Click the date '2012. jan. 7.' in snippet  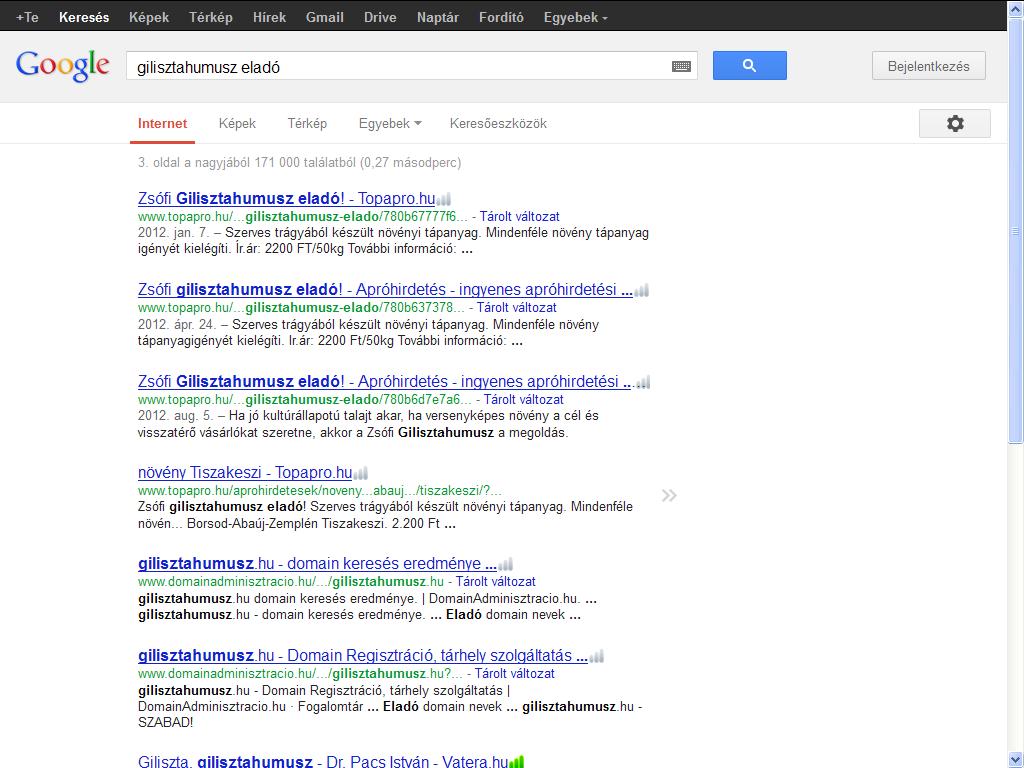[x=173, y=233]
